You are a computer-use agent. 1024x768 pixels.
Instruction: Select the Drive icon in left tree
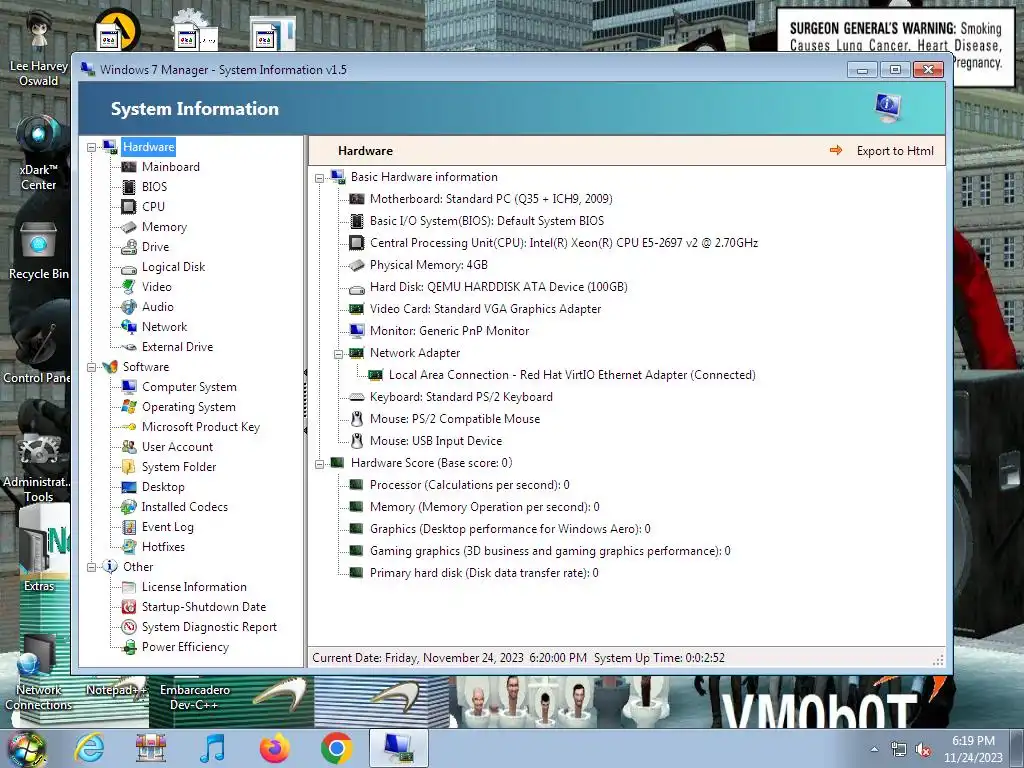pyautogui.click(x=129, y=247)
